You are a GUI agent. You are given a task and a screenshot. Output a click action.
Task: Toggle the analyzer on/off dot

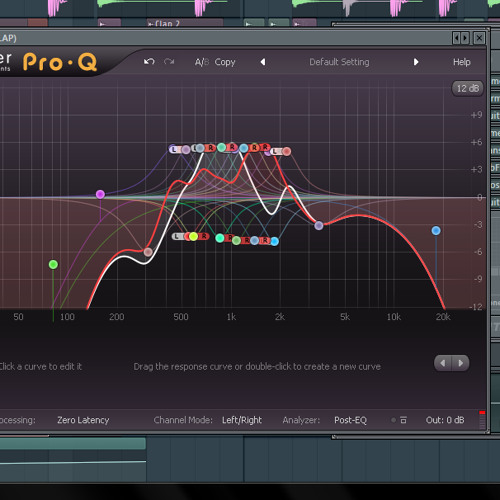393,420
